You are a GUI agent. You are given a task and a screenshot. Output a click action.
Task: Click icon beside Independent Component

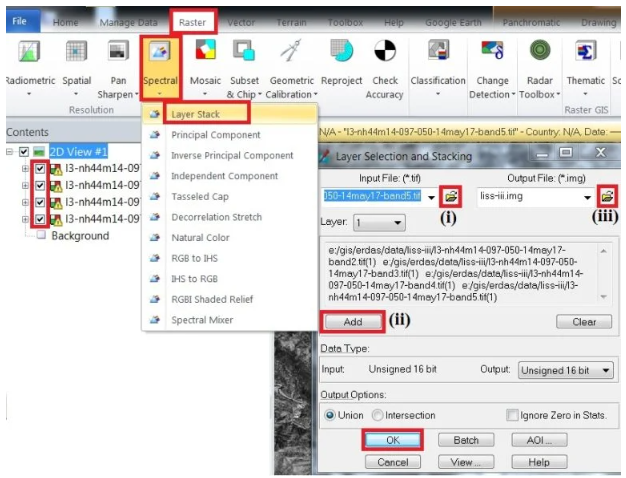[155, 176]
